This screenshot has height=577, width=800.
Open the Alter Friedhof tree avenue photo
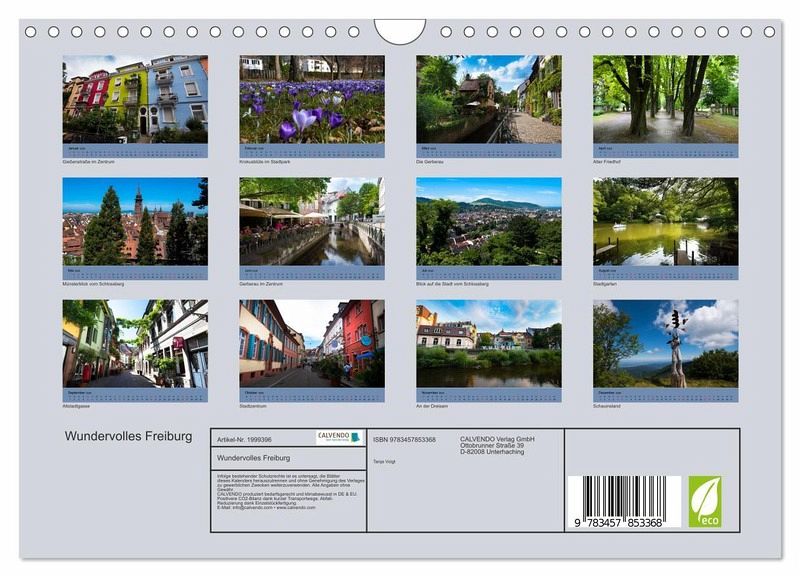[666, 99]
